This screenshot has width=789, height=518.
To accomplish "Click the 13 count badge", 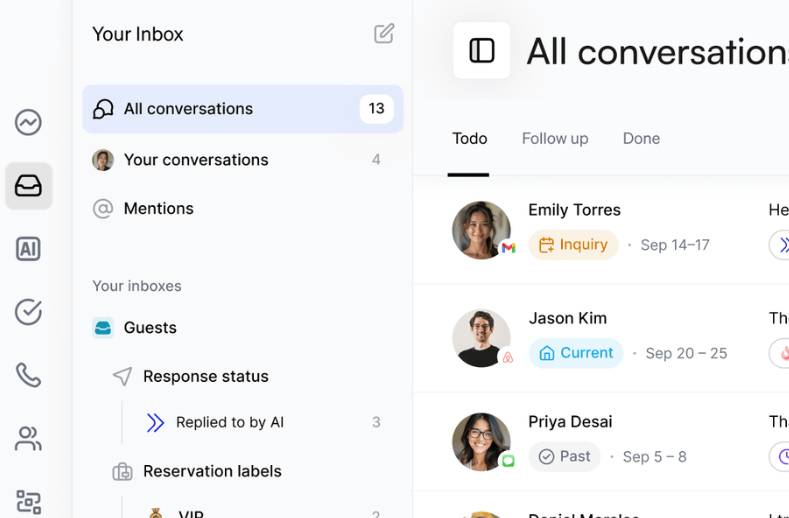I will (x=376, y=109).
